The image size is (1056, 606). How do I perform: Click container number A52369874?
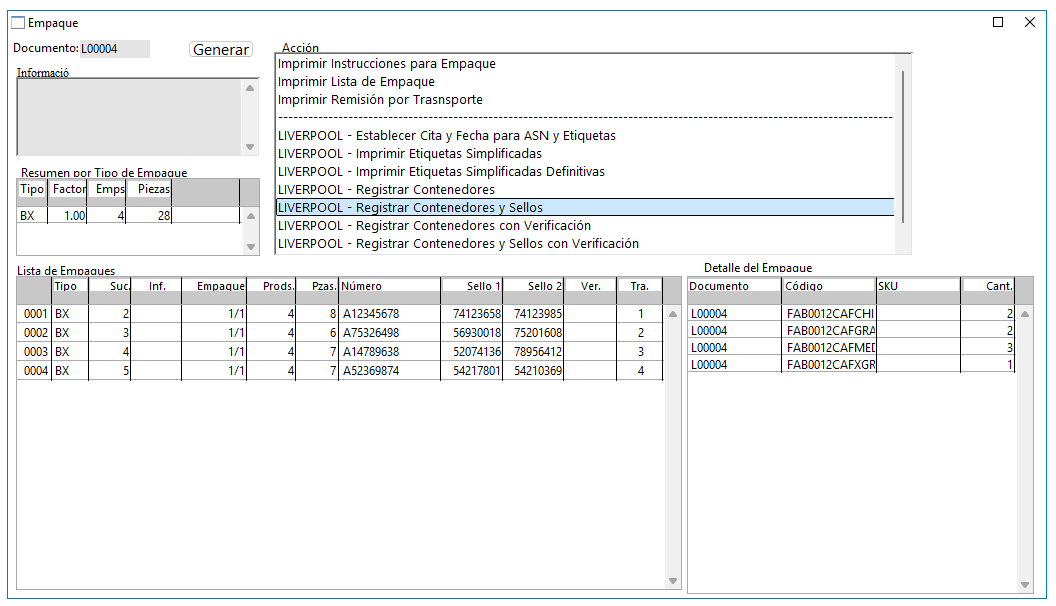[x=371, y=370]
